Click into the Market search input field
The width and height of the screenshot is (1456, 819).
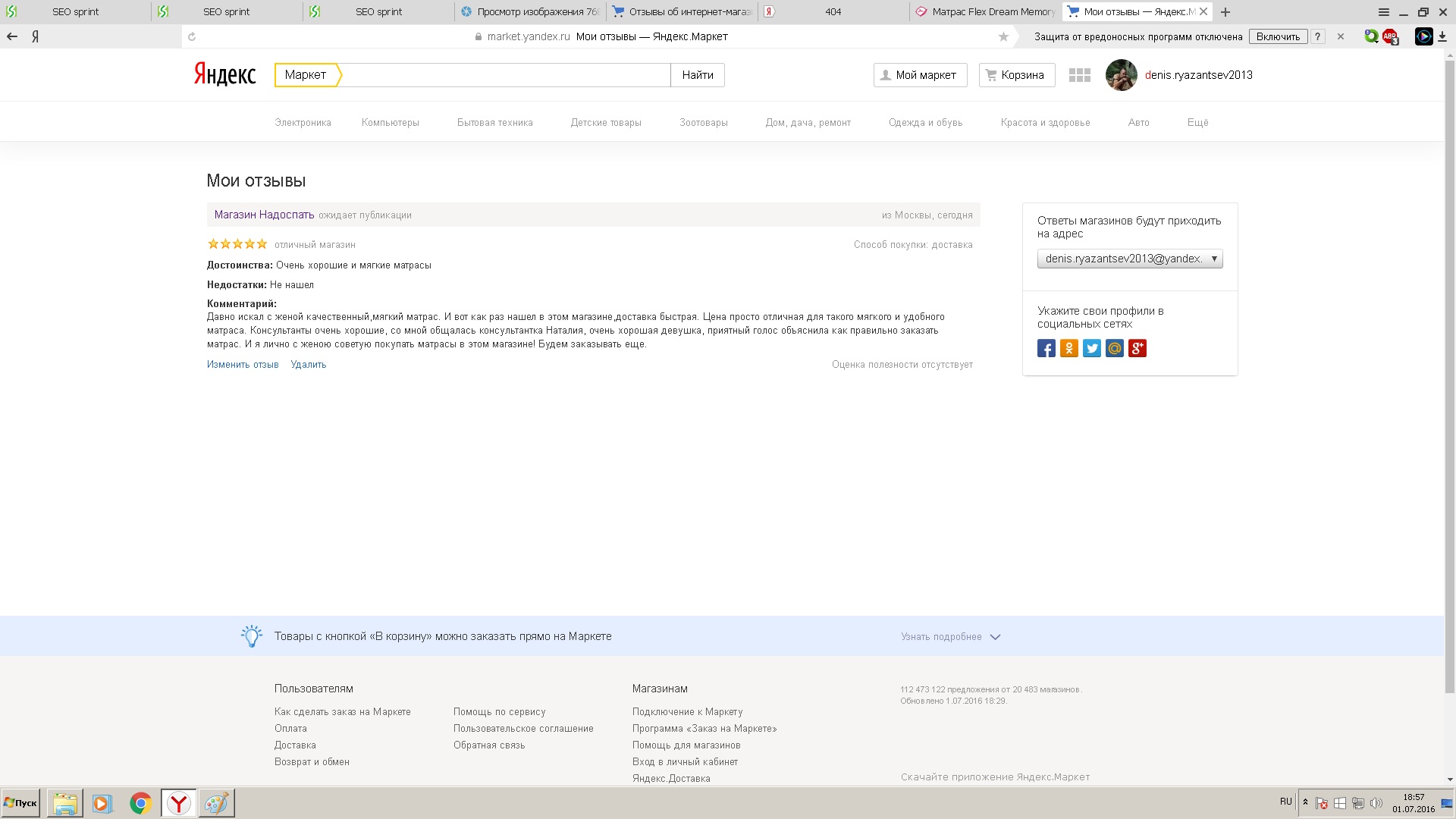click(x=504, y=75)
